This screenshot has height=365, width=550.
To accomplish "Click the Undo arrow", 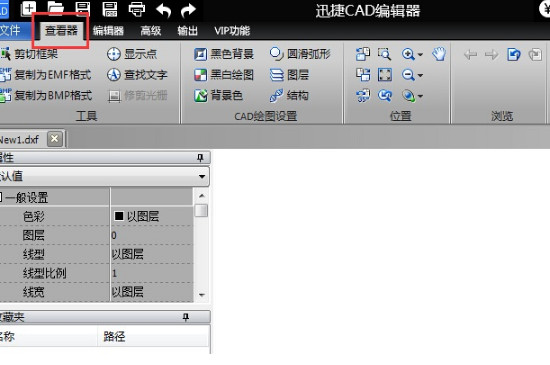I will tap(163, 10).
